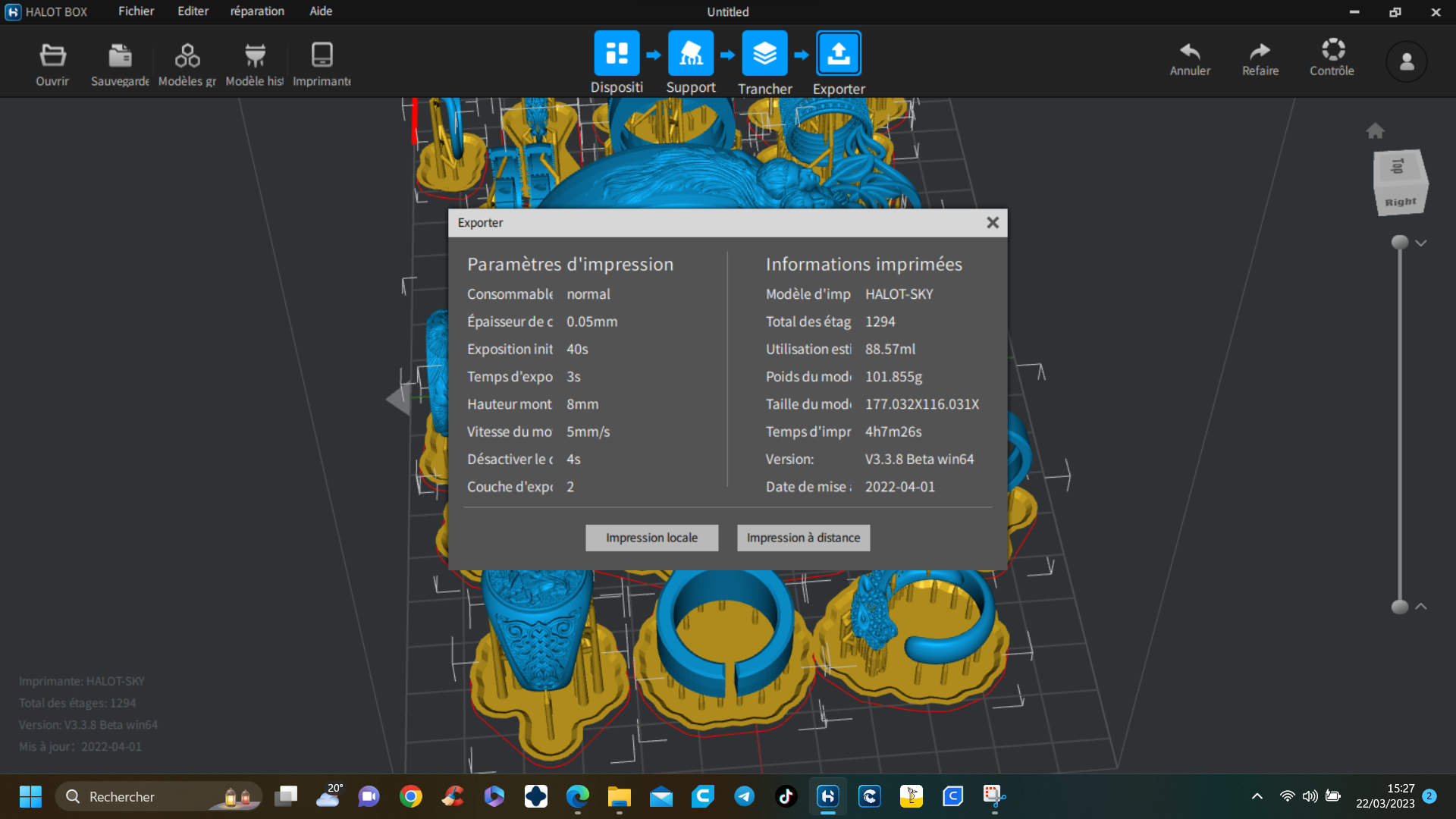
Task: Open the Mail app from the taskbar
Action: click(661, 796)
